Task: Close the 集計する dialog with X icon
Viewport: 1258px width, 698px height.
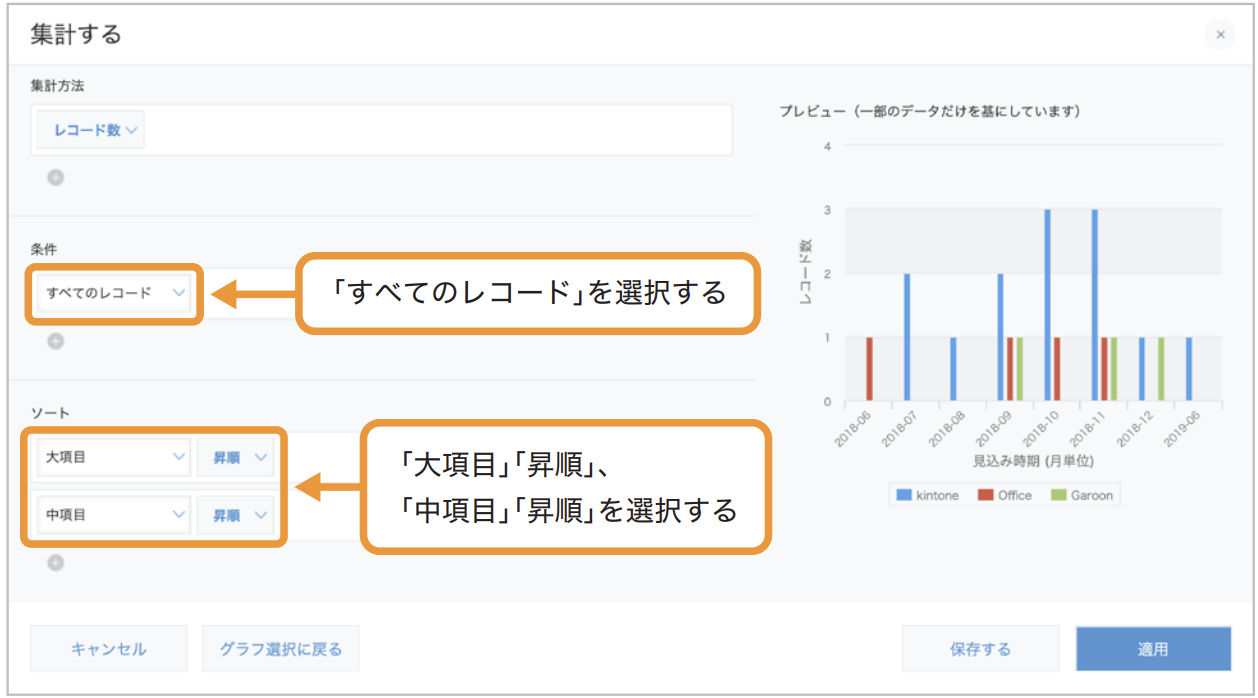Action: 1220,35
